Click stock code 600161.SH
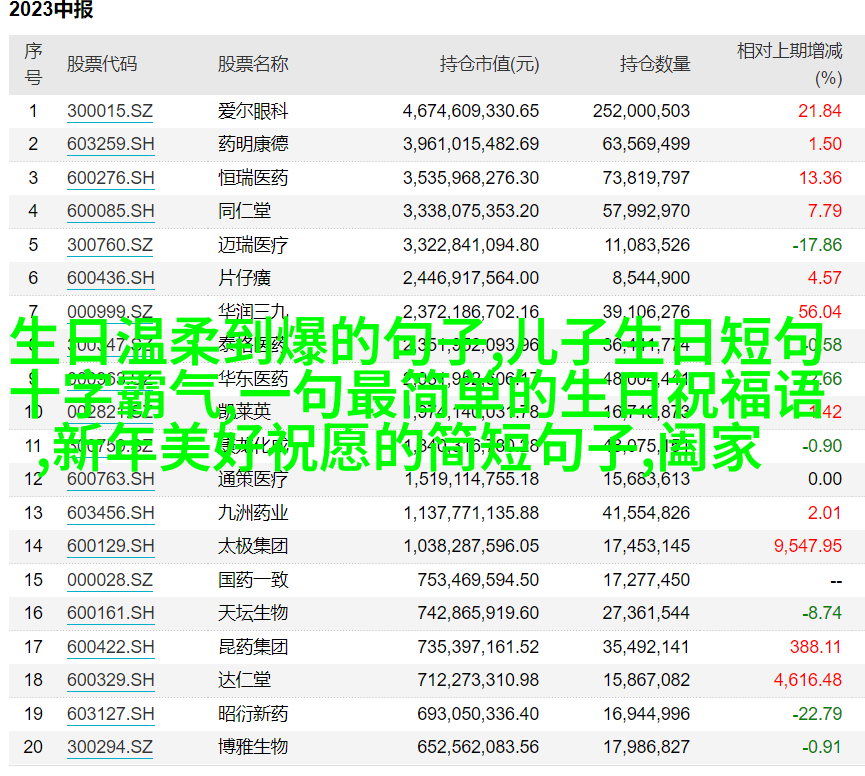 click(110, 613)
